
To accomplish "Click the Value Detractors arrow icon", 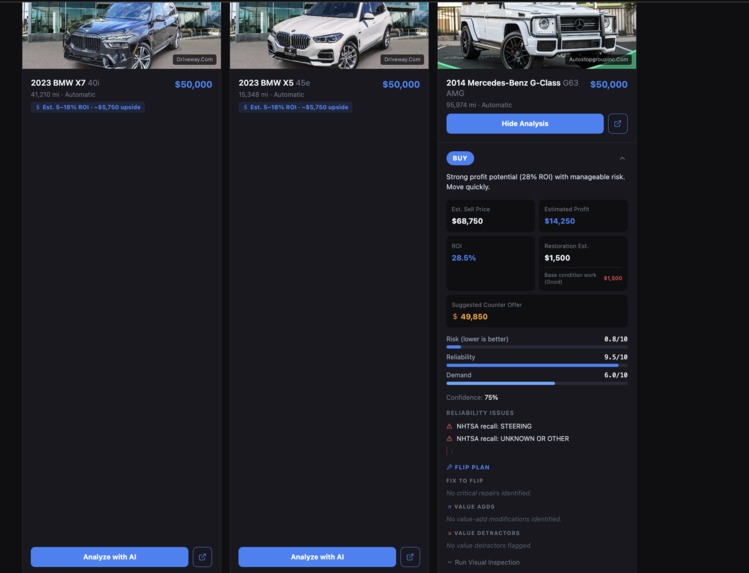I will pyautogui.click(x=449, y=533).
